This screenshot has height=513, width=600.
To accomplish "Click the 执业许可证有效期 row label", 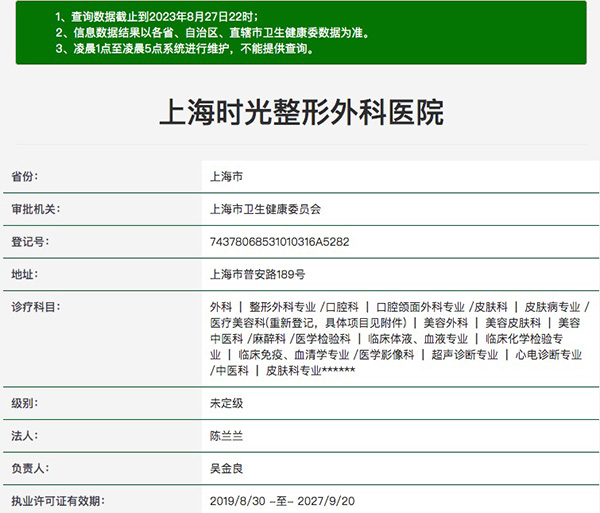I will (58, 501).
